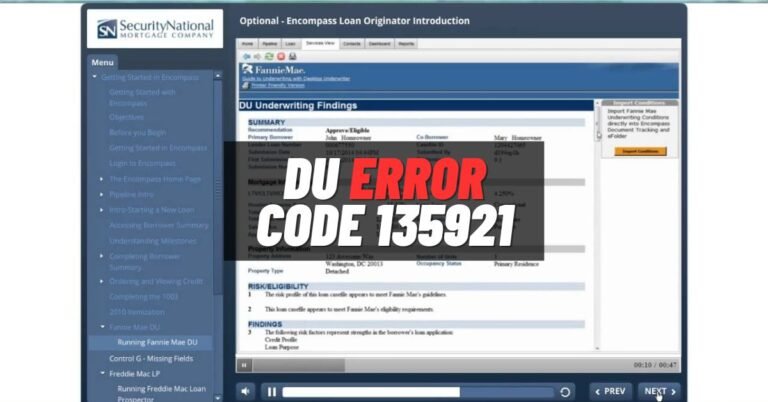768x402 pixels.
Task: Open the Loan tab
Action: pos(290,44)
